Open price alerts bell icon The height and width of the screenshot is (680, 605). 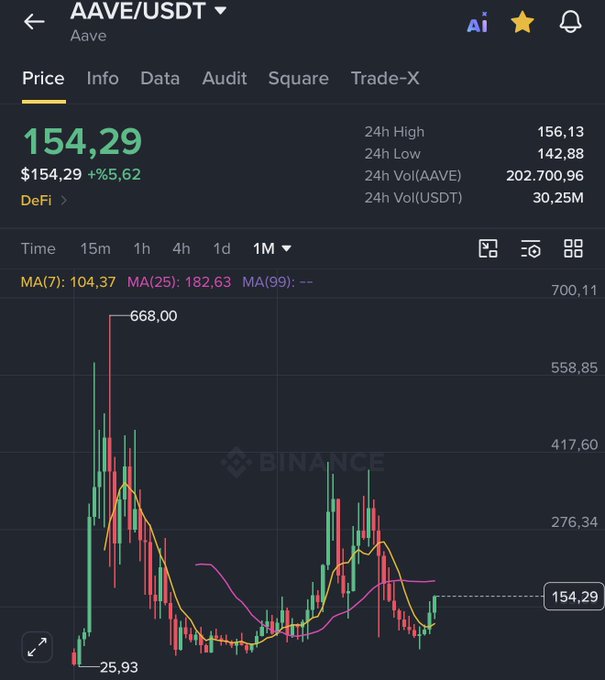570,21
